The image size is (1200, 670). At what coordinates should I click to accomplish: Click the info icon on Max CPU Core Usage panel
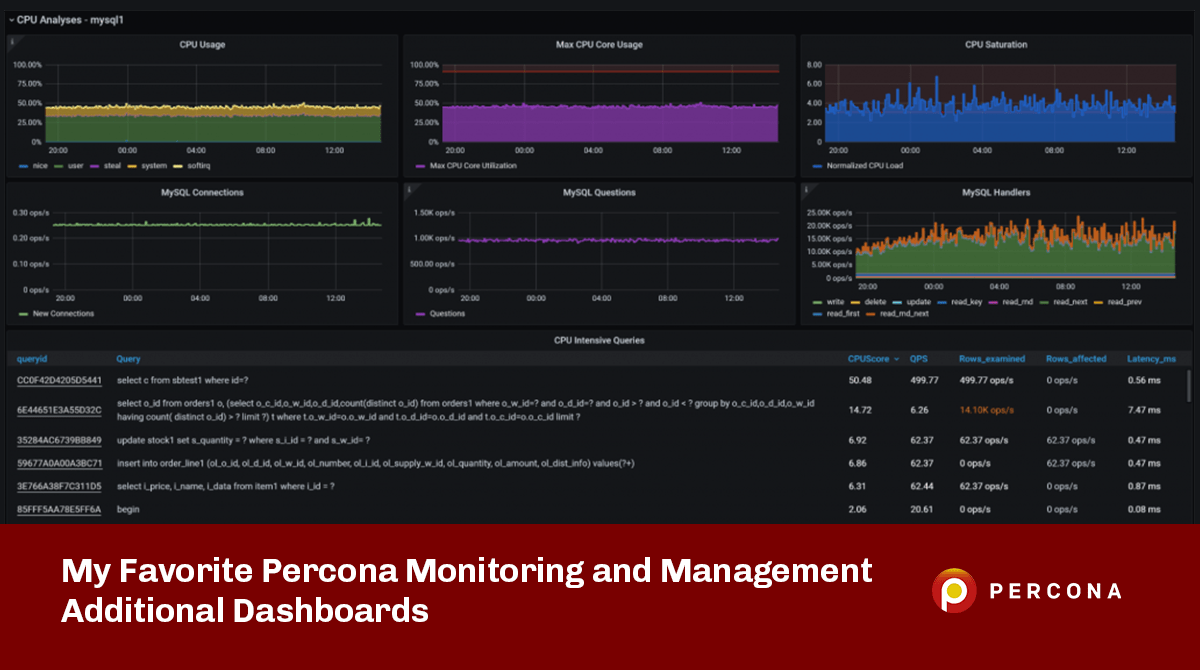[x=408, y=41]
